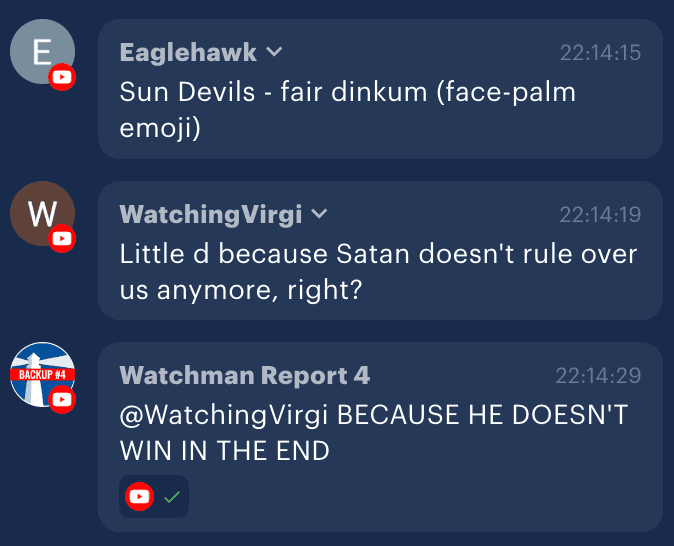
Task: Click YouTube badge on Watchman Report avatar
Action: point(62,399)
